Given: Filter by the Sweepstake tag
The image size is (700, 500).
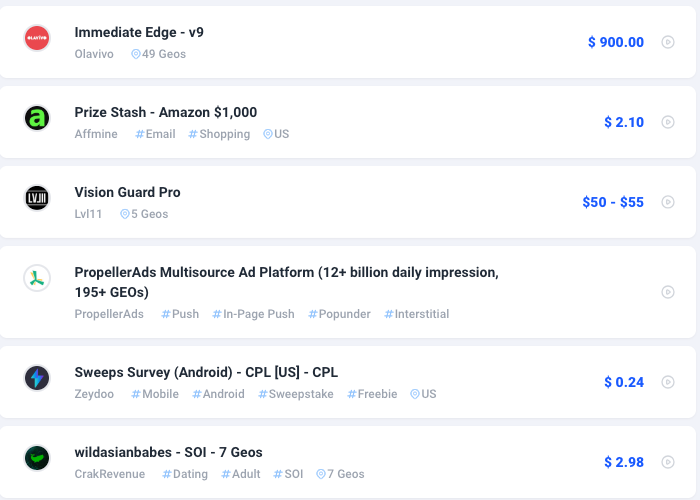Looking at the screenshot, I should coord(296,394).
